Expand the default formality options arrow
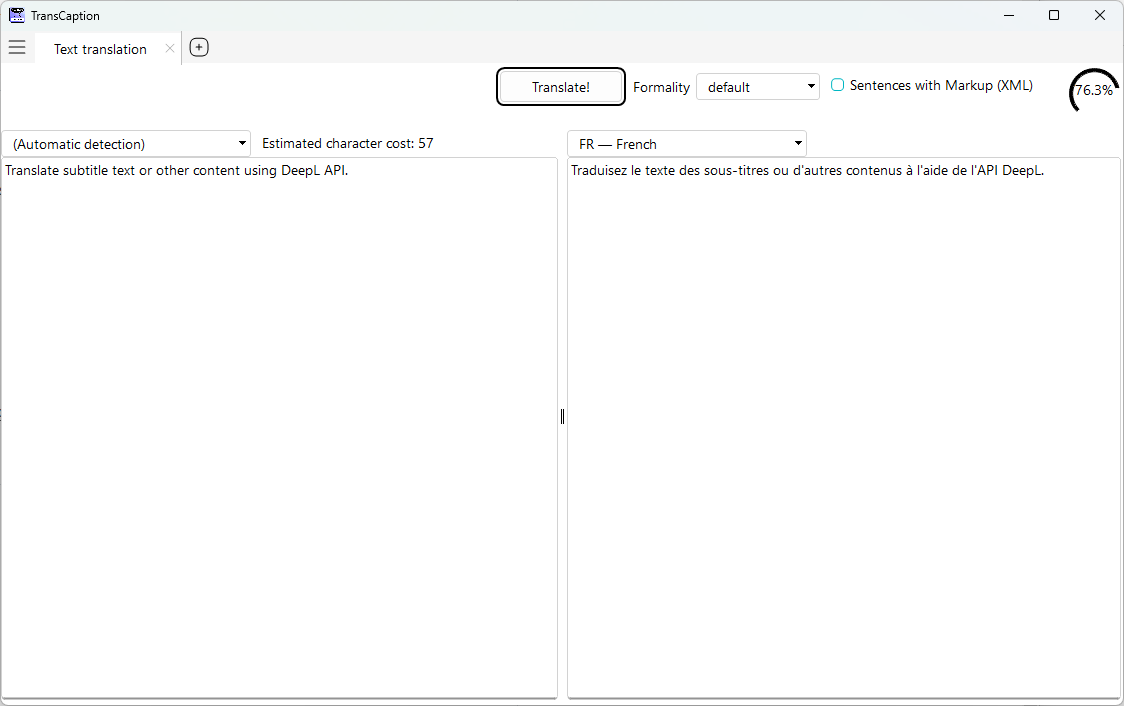Screen dimensions: 1124x706 (x=810, y=87)
